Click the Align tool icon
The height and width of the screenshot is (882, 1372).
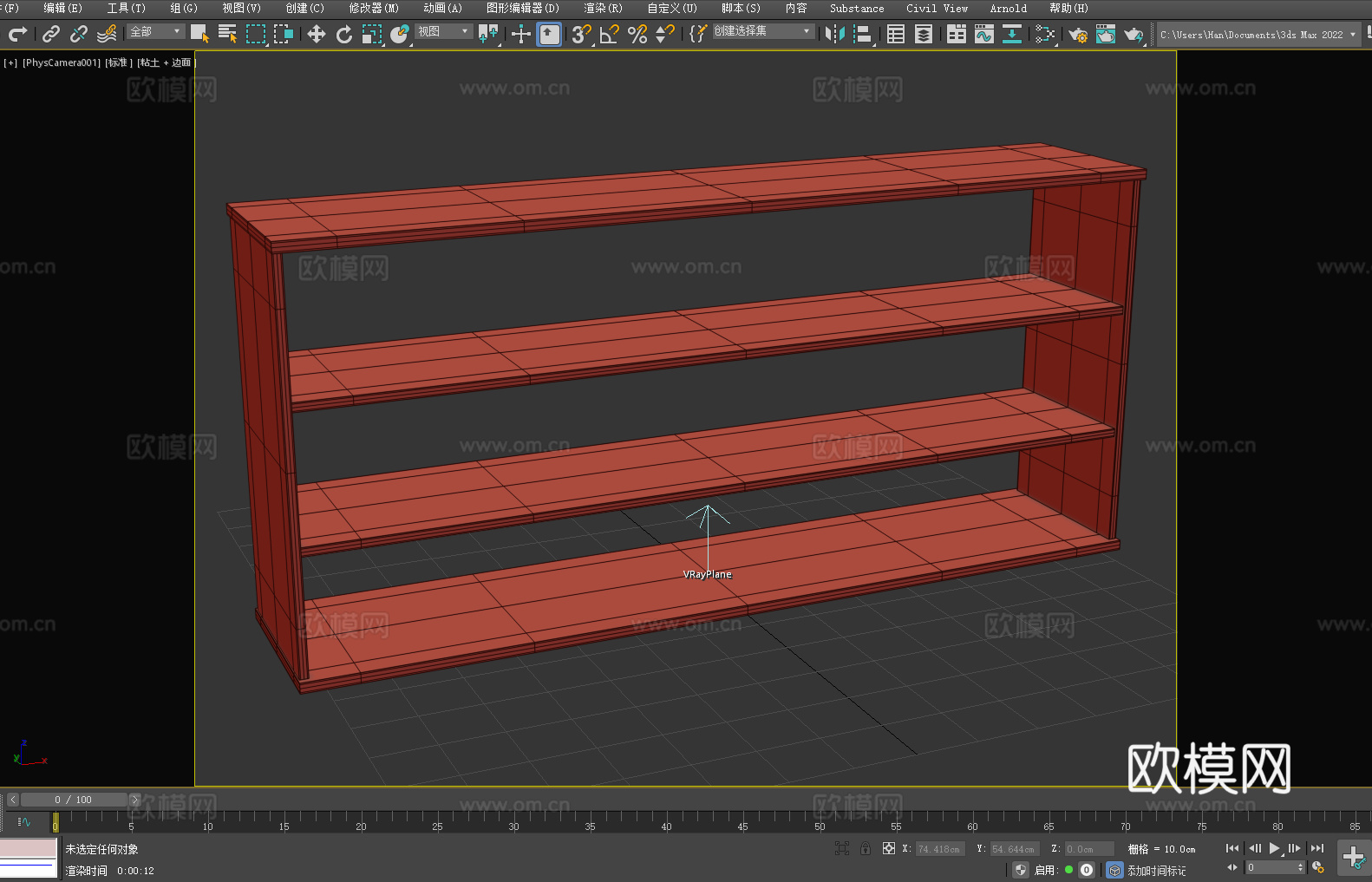click(863, 34)
